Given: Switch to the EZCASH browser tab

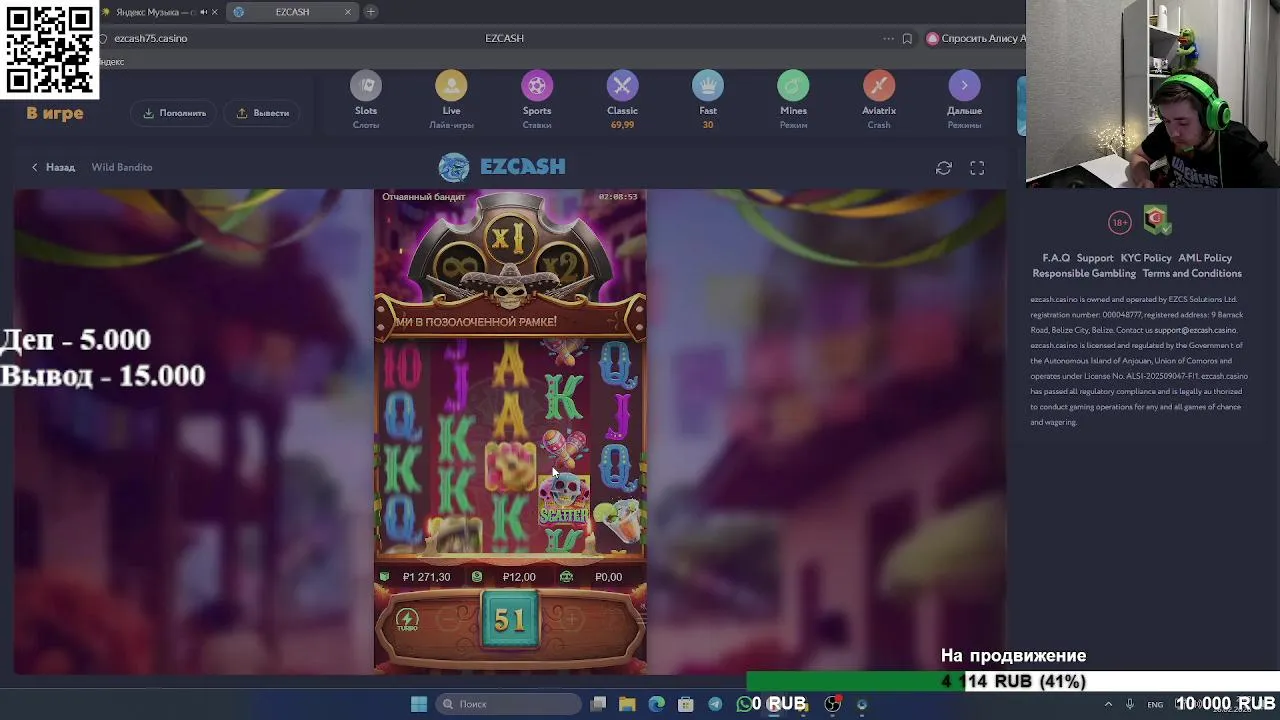Looking at the screenshot, I should tap(292, 12).
